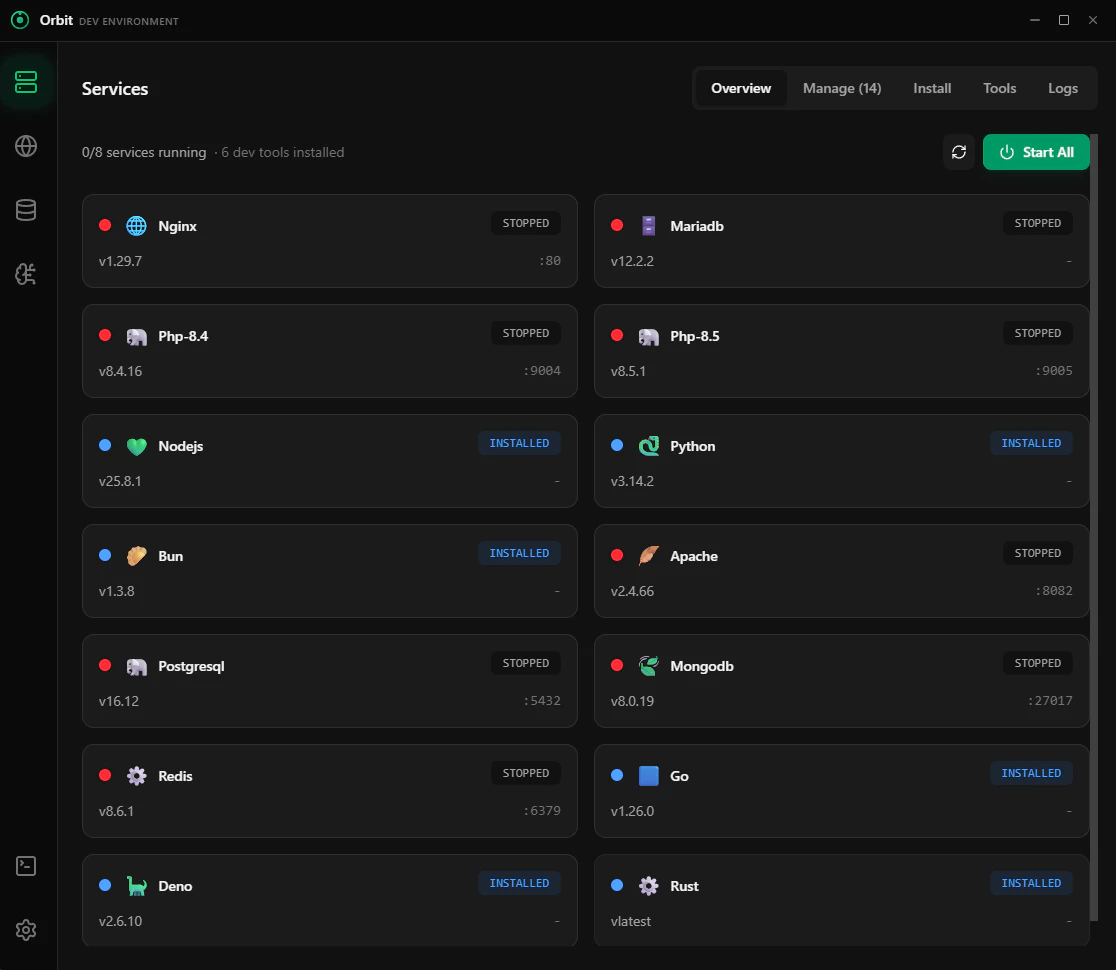The height and width of the screenshot is (970, 1116).
Task: Click the Mariadb server icon
Action: point(648,226)
